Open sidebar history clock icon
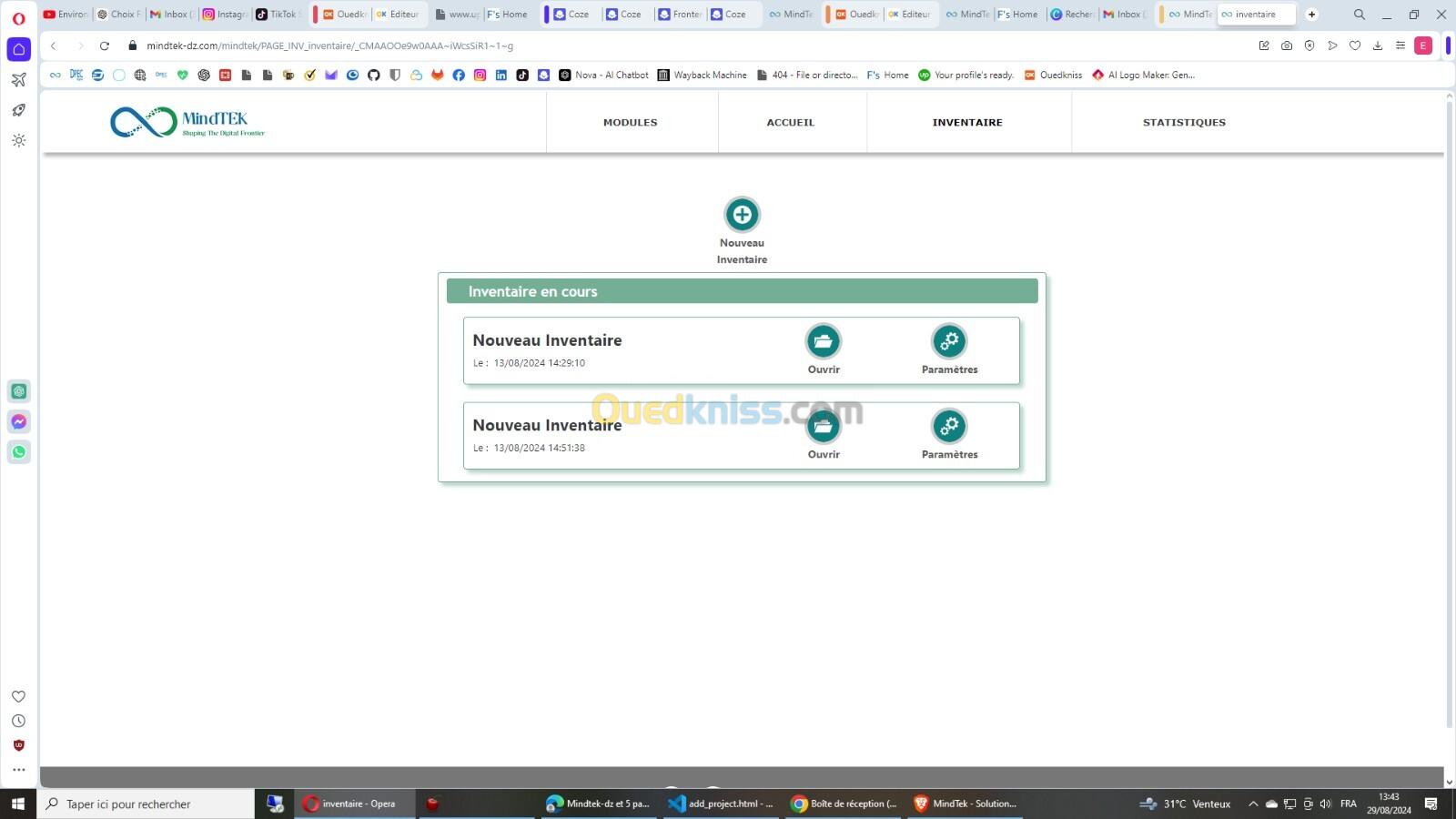Viewport: 1456px width, 819px height. point(18,721)
